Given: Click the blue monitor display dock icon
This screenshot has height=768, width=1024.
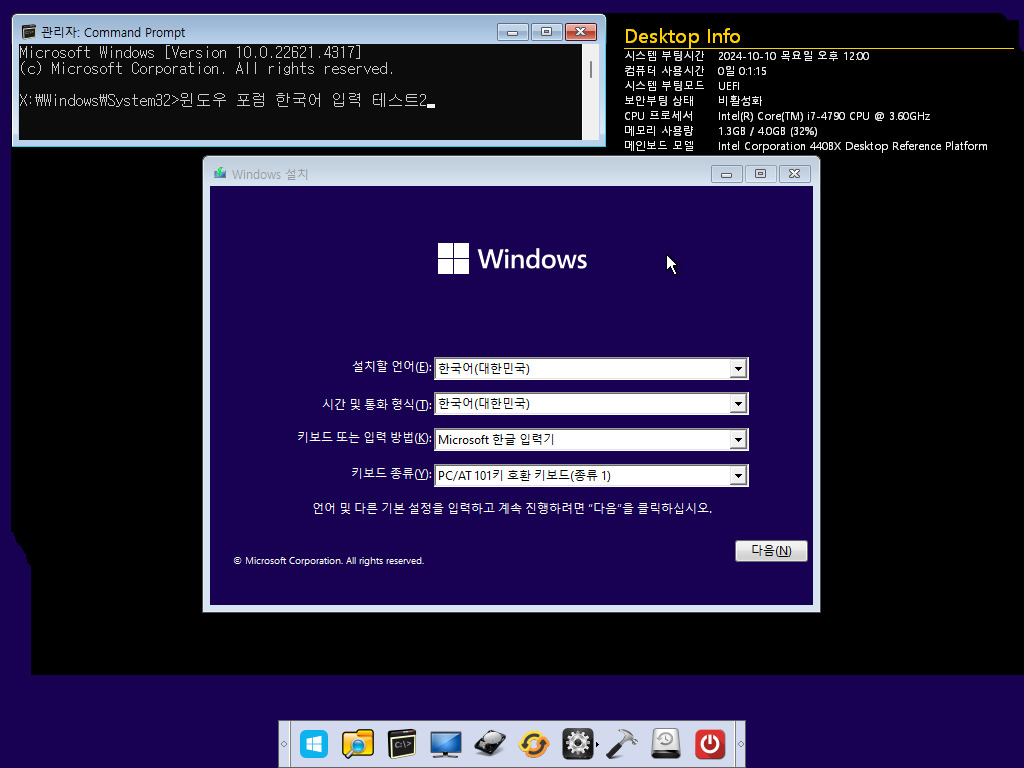Looking at the screenshot, I should pos(445,744).
